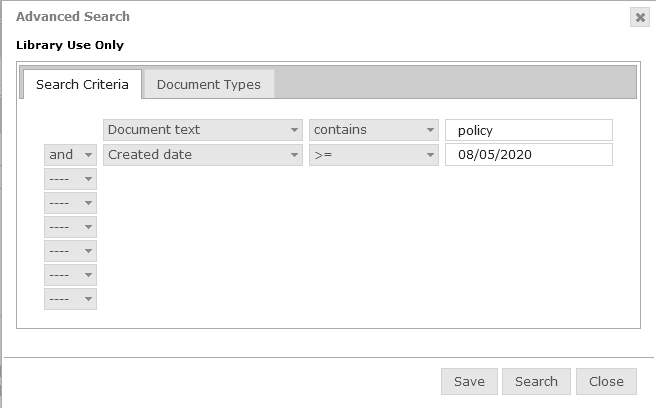This screenshot has width=656, height=408.
Task: Click the Save button
Action: tap(469, 381)
